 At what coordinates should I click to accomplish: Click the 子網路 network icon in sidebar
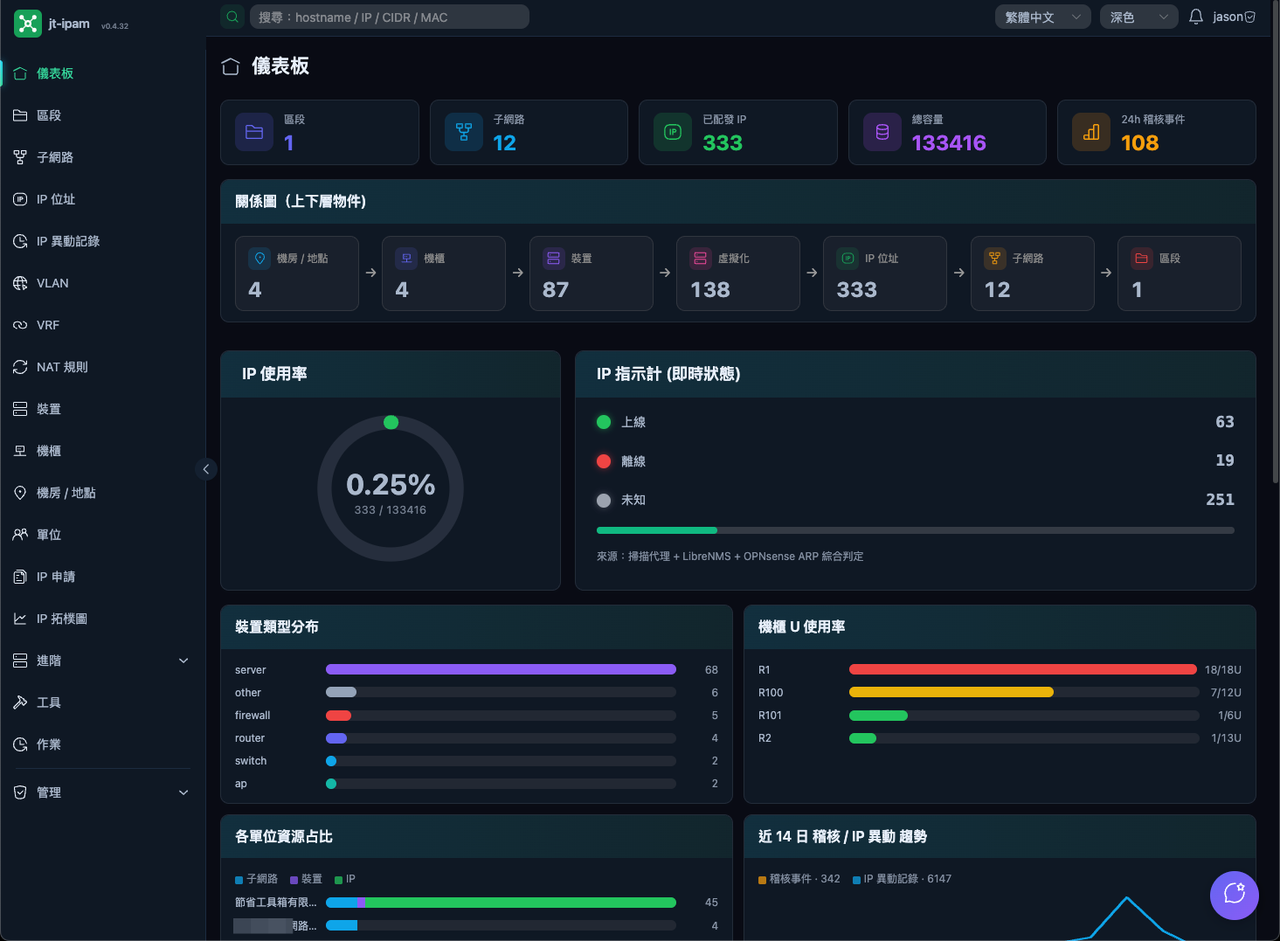(20, 157)
